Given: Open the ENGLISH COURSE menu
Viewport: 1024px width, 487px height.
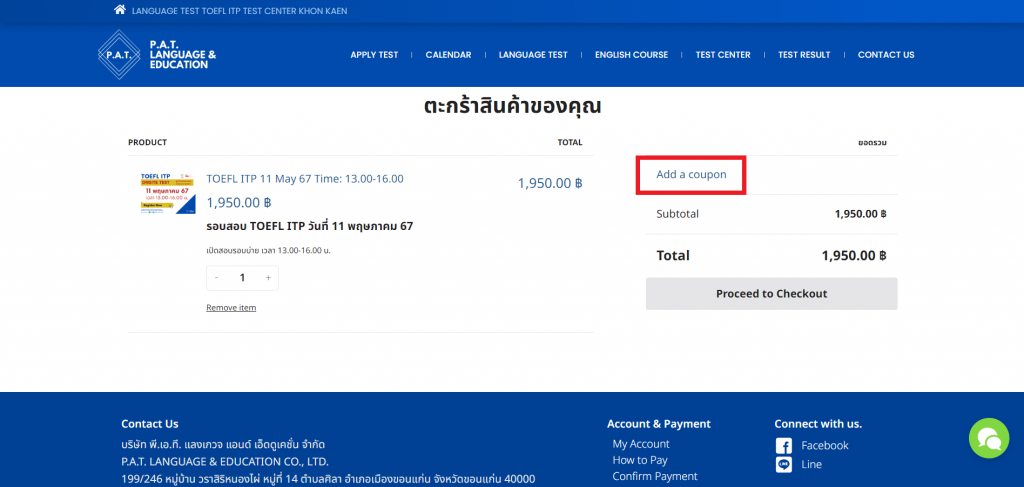Looking at the screenshot, I should pos(632,55).
